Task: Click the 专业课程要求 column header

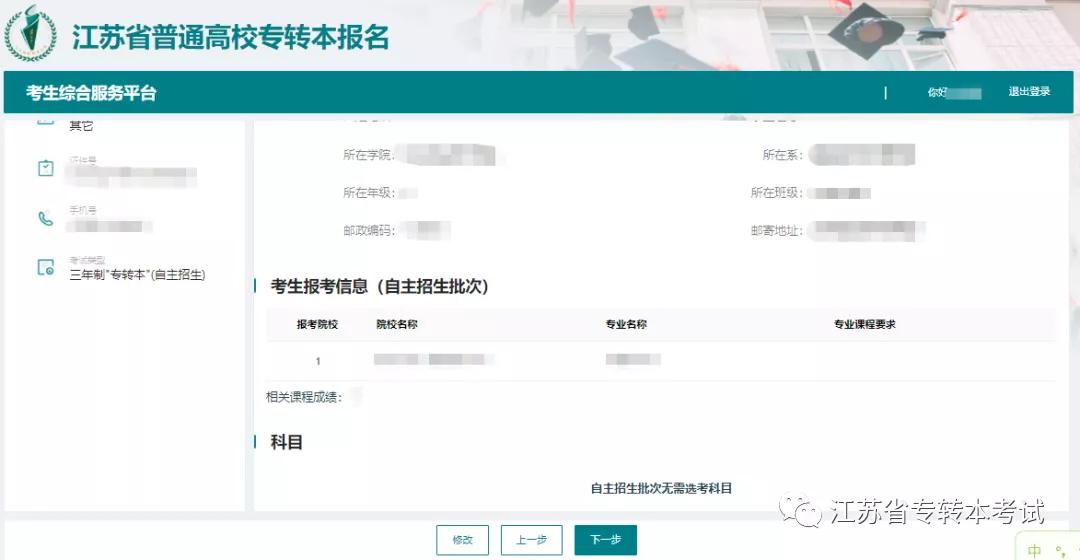Action: coord(864,324)
